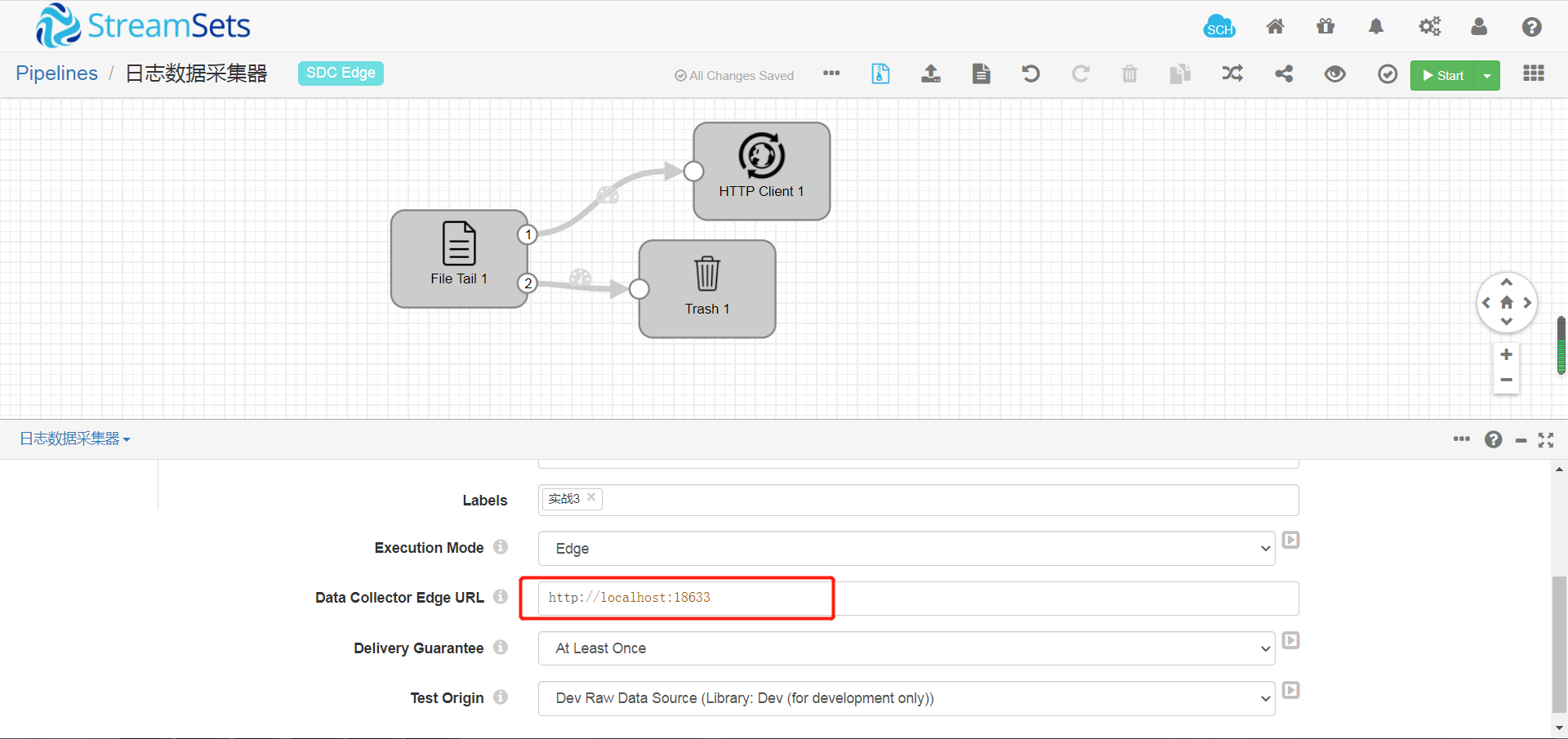Reset canvas view with home icon
The height and width of the screenshot is (739, 1568).
(1507, 303)
